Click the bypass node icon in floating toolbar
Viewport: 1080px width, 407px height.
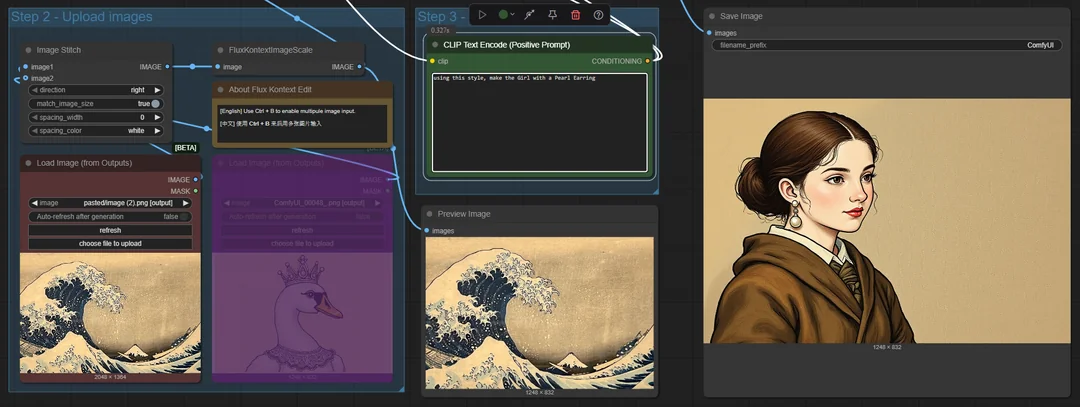(x=529, y=14)
